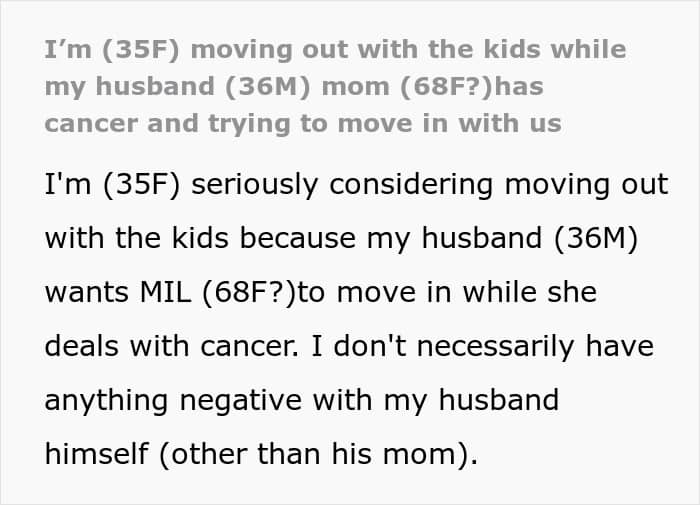Click '(36M)' in the body paragraph
The height and width of the screenshot is (505, 700).
coord(596,238)
